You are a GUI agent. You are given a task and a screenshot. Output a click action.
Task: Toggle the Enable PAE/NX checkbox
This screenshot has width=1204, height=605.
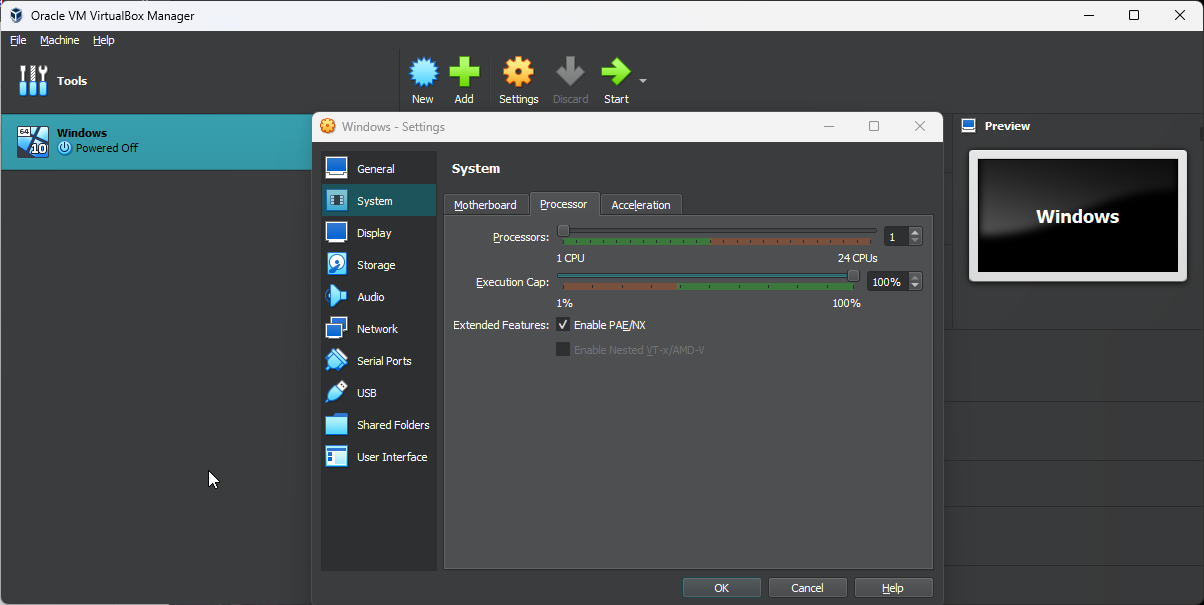[x=563, y=324]
